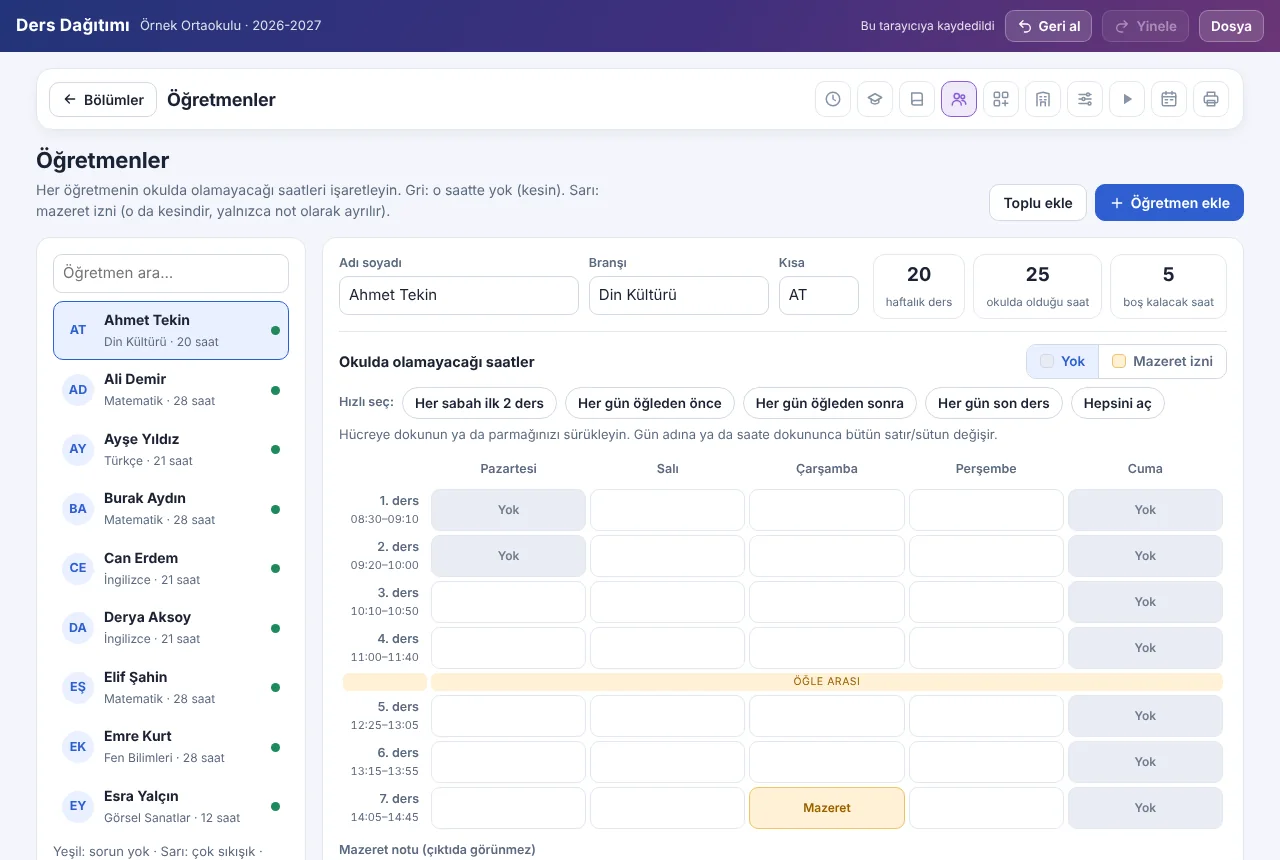Click the Branşı field with Din Kültürü

click(x=679, y=295)
